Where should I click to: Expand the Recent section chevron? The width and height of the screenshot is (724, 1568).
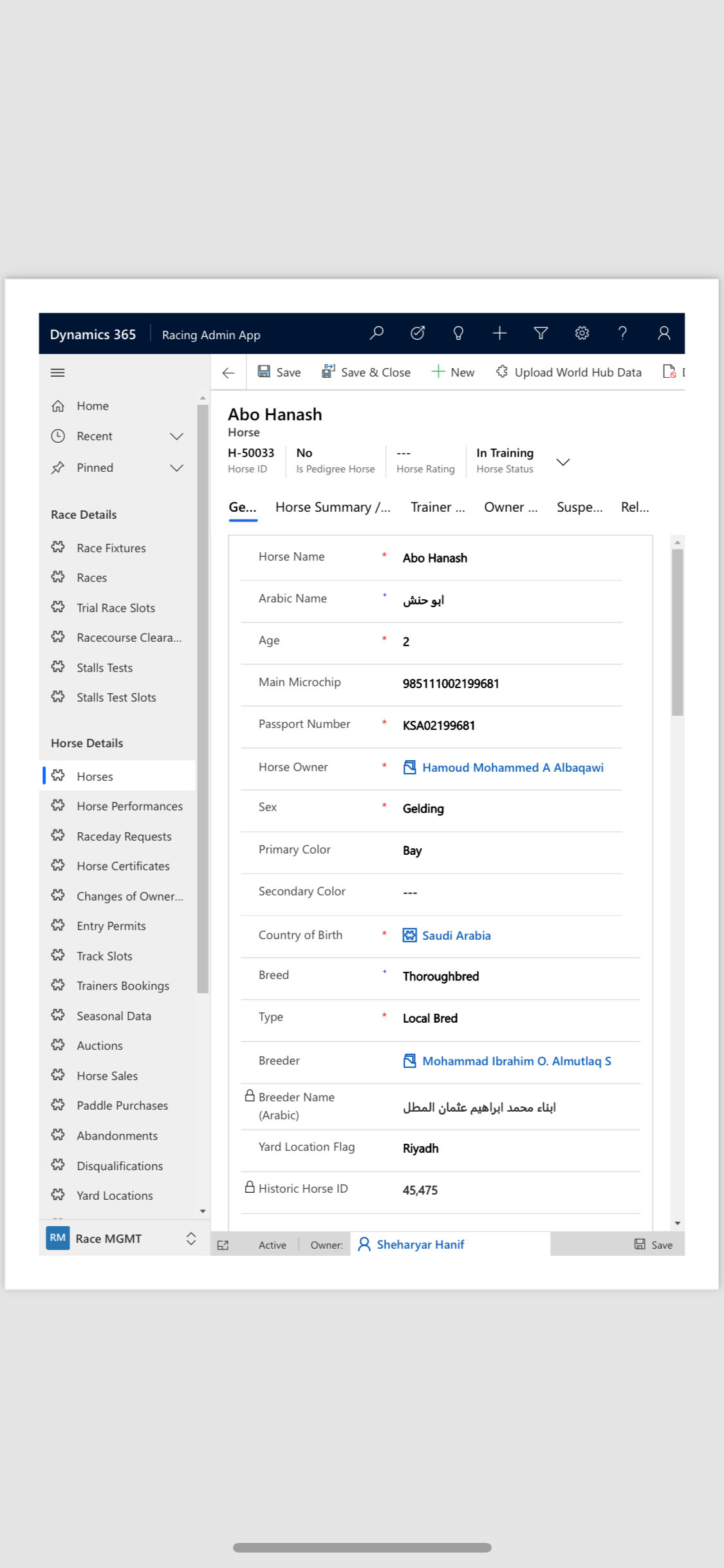click(x=176, y=436)
